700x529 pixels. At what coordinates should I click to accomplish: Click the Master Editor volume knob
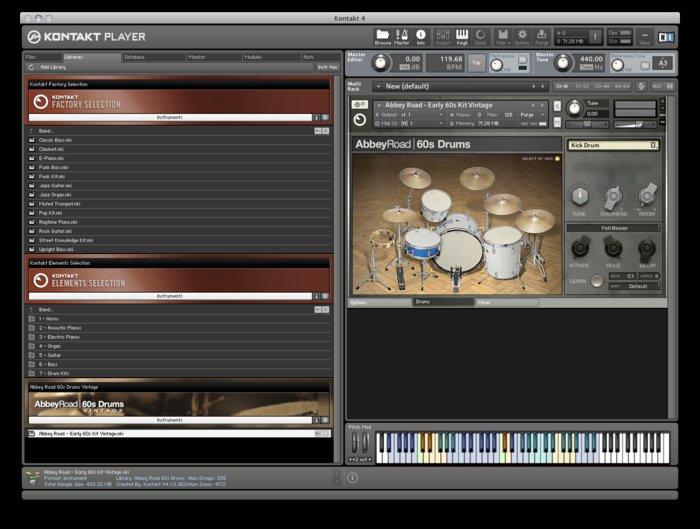pos(380,63)
